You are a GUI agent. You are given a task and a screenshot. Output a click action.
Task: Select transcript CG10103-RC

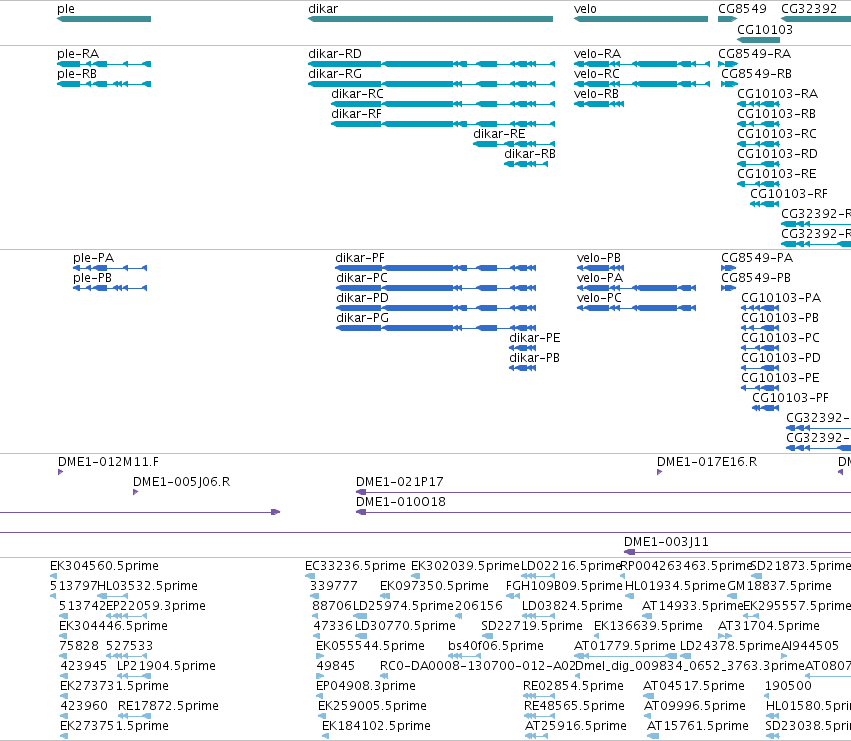(758, 144)
